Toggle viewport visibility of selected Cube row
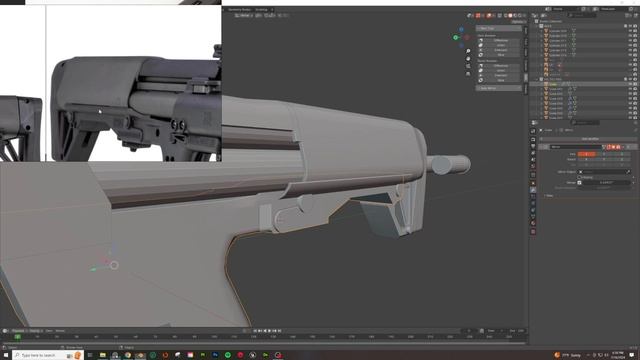This screenshot has width=640, height=360. coord(631,84)
